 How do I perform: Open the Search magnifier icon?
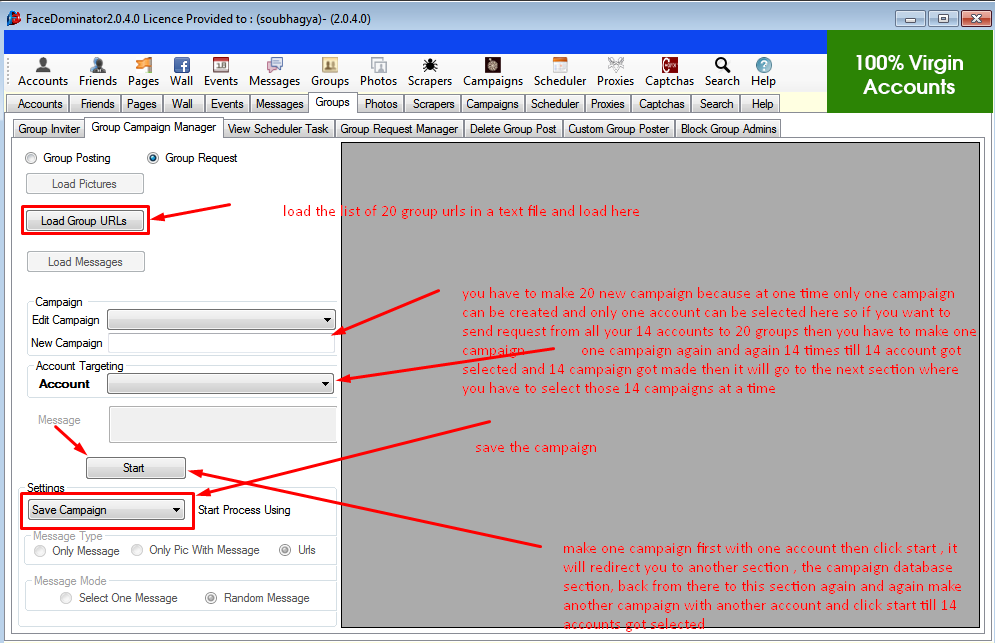pyautogui.click(x=722, y=72)
